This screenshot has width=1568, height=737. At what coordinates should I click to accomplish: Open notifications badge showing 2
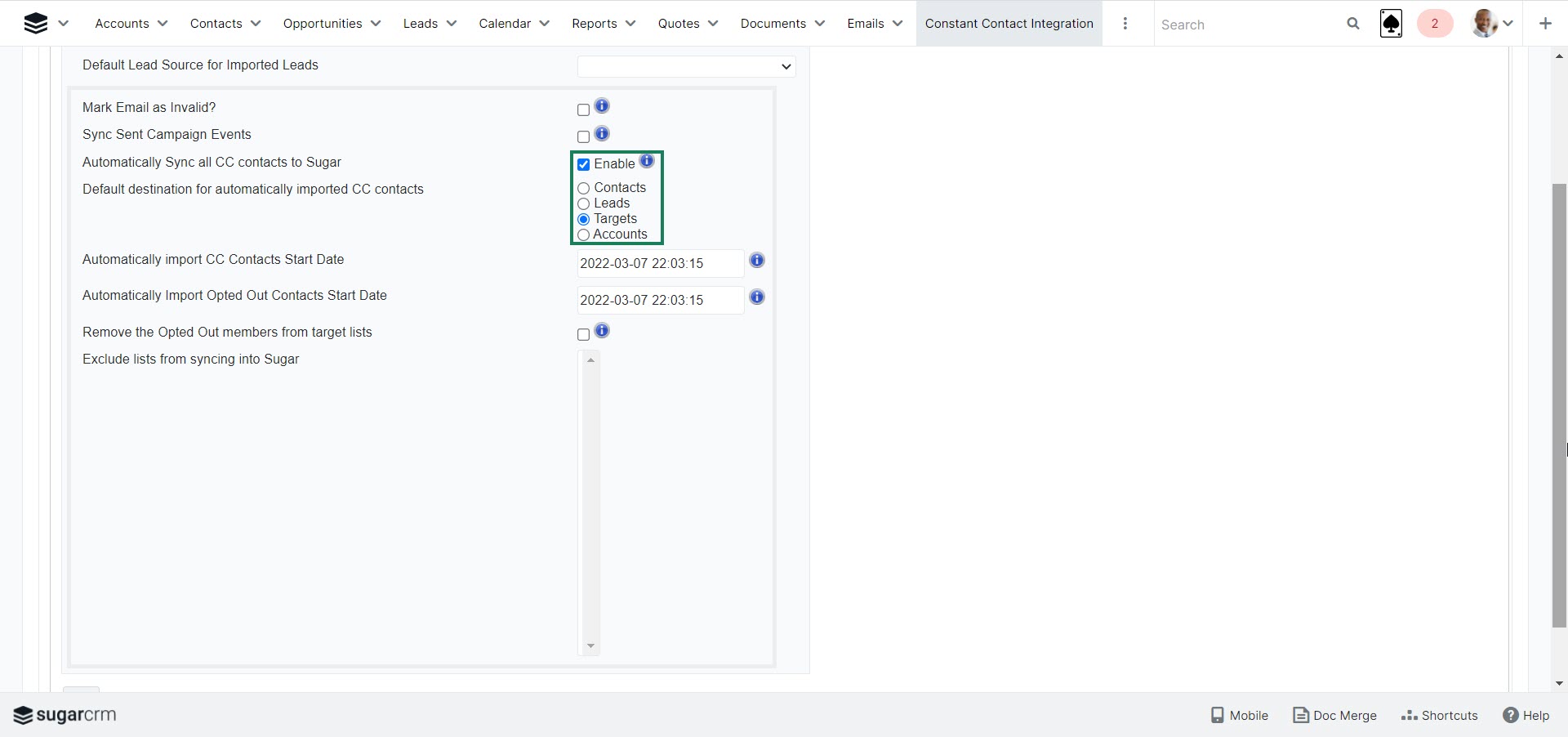click(1435, 24)
